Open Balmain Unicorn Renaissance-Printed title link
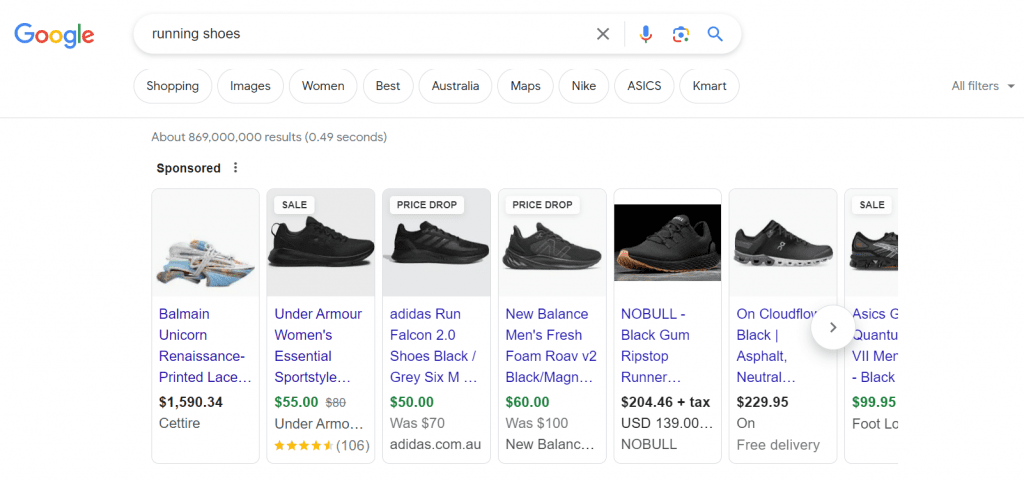1024x481 pixels. (x=205, y=345)
